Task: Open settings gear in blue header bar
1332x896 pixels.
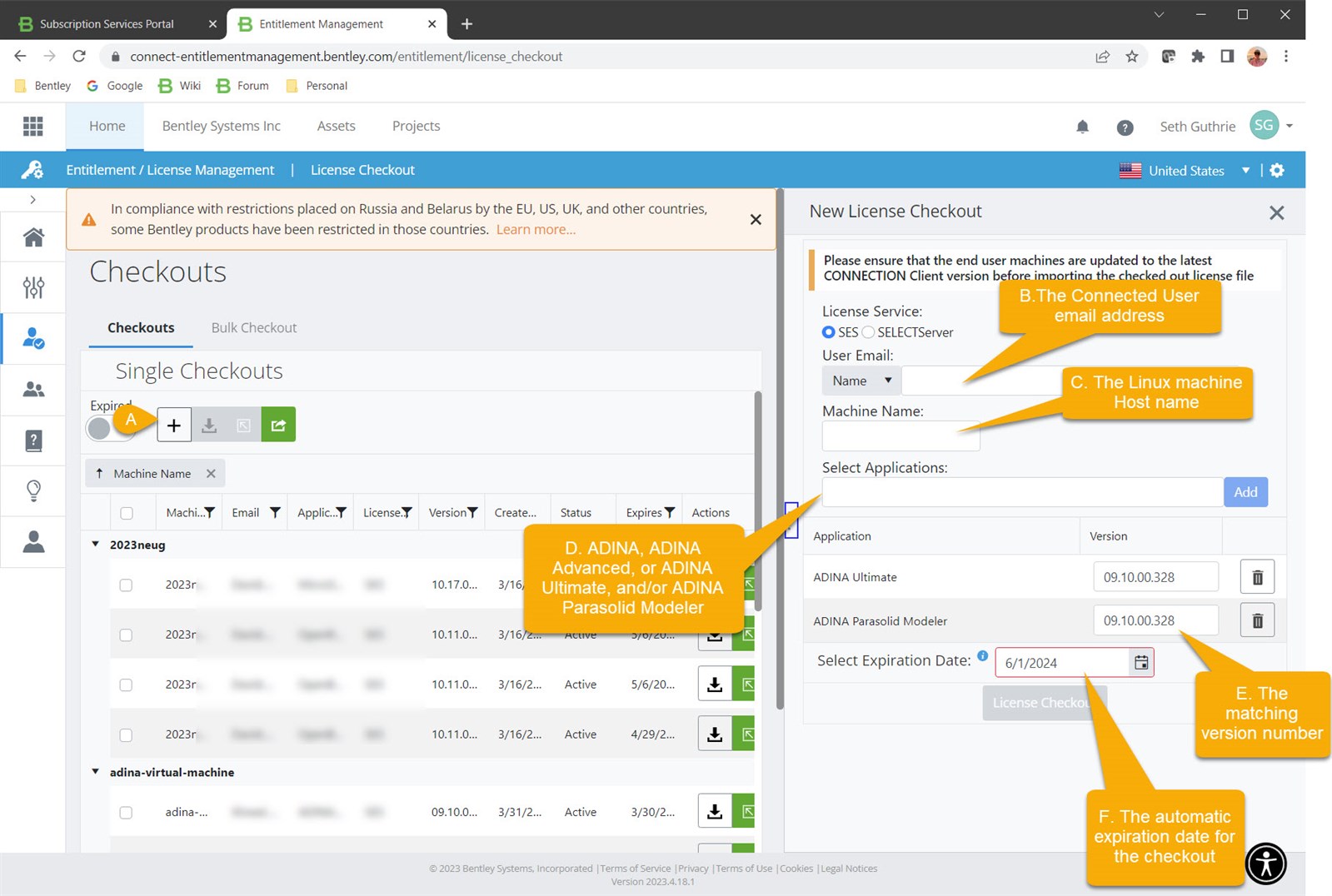Action: 1277,171
